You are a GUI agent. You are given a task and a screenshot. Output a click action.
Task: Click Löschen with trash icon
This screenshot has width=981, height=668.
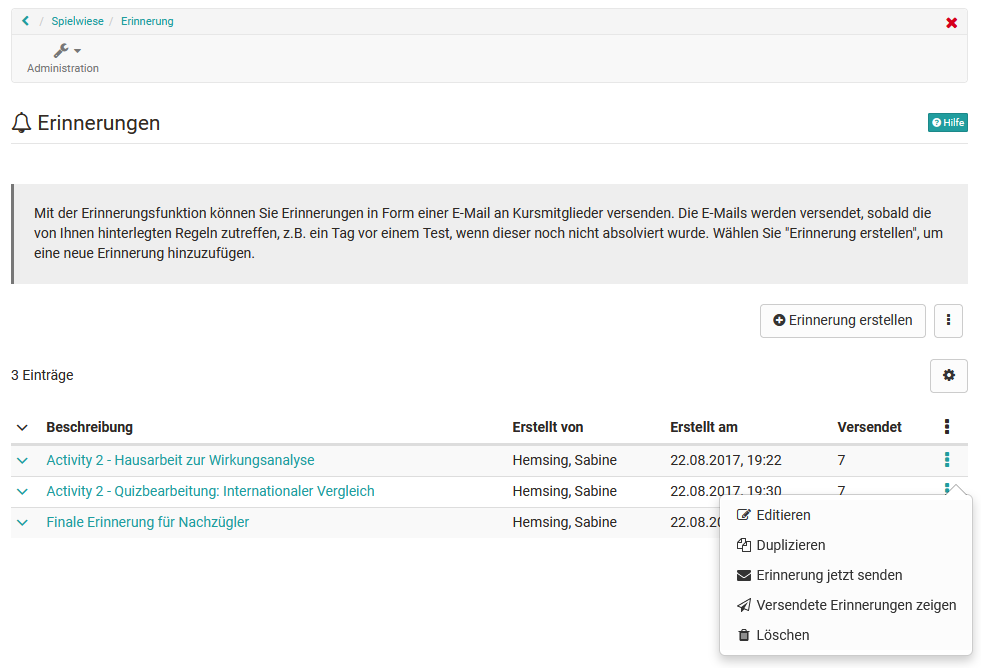[782, 636]
